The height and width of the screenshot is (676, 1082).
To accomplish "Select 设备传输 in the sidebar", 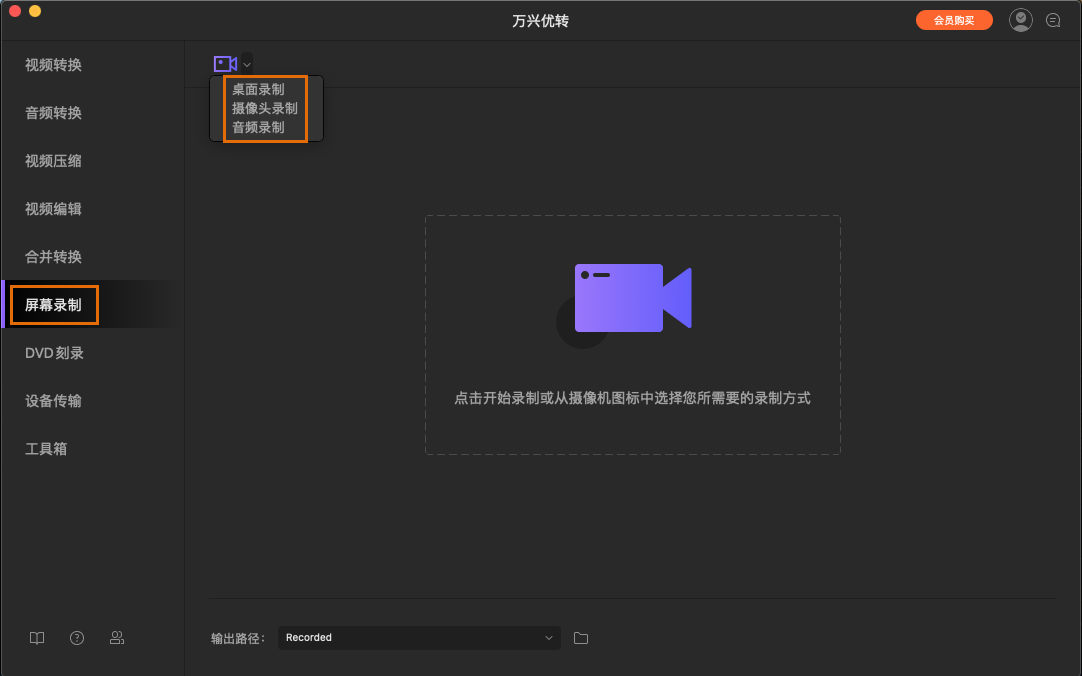I will [53, 400].
